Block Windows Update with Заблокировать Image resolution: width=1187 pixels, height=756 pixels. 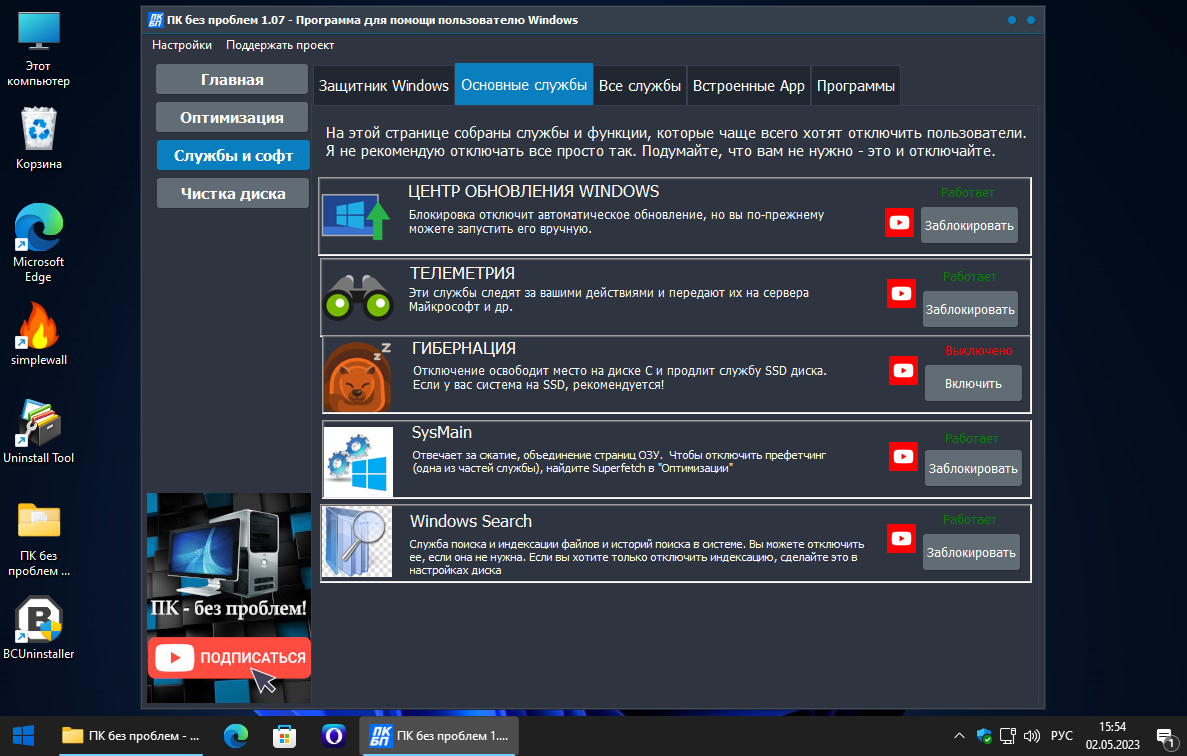tap(969, 226)
